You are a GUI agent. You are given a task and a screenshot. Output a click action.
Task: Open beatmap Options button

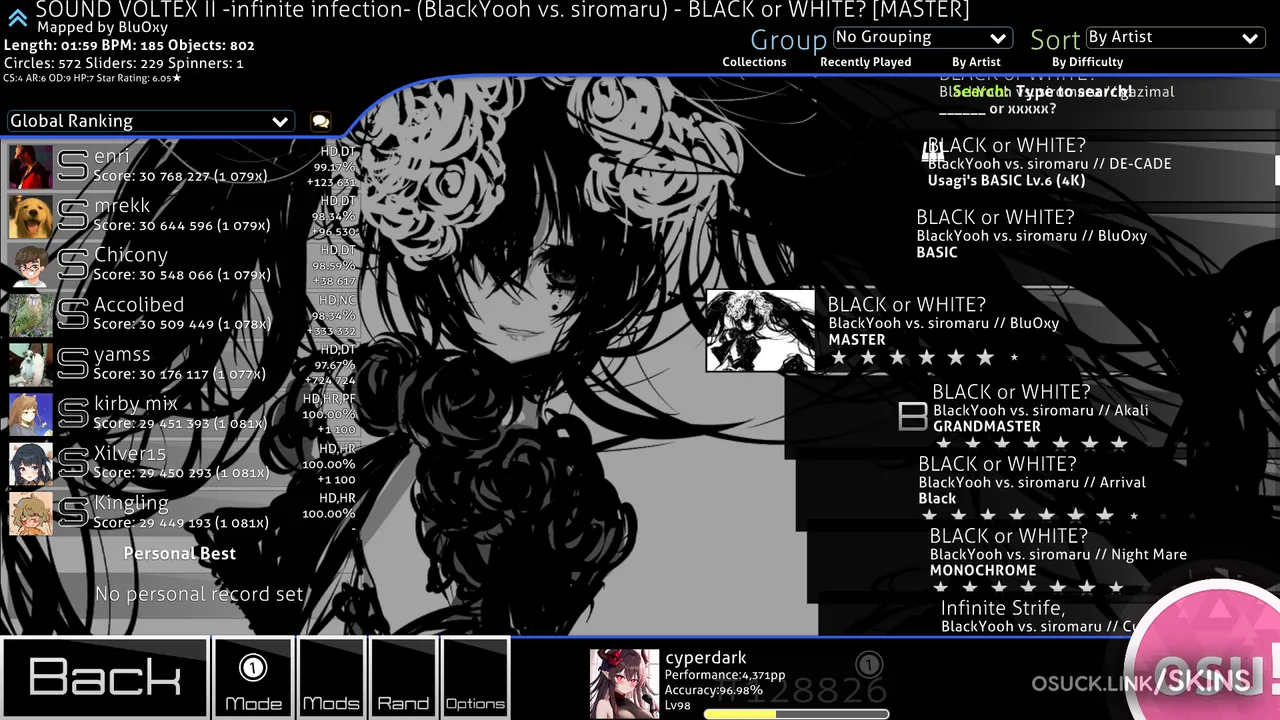point(475,678)
